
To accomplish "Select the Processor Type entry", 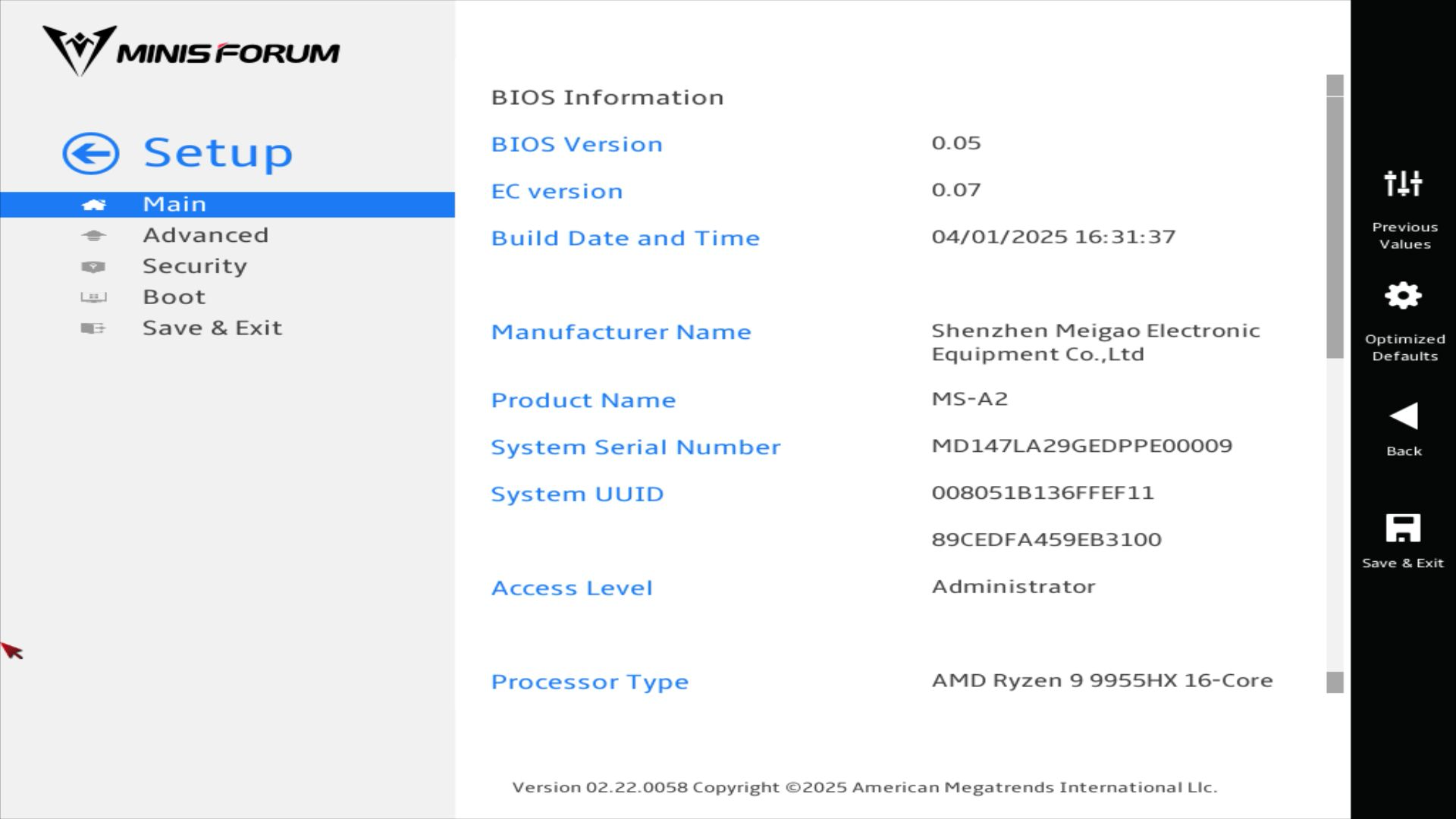I will (x=589, y=682).
